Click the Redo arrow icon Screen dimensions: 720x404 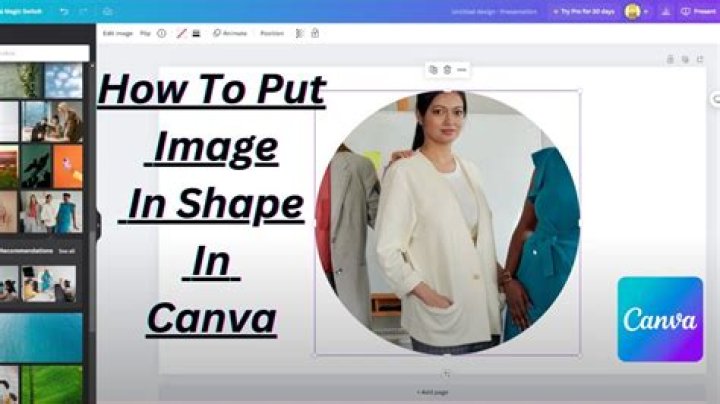(x=83, y=11)
